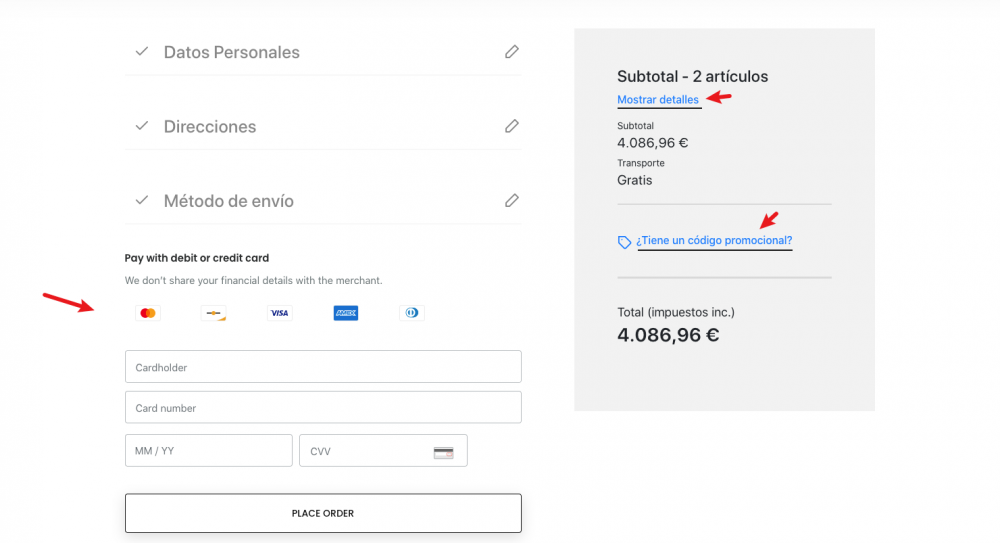Viewport: 1000px width, 543px height.
Task: Click the CVV card hint icon
Action: (x=443, y=452)
